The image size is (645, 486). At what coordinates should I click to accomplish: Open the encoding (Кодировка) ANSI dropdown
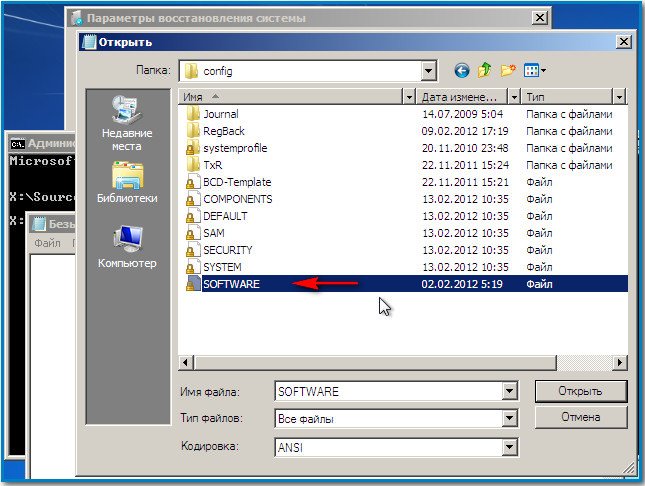tap(509, 447)
